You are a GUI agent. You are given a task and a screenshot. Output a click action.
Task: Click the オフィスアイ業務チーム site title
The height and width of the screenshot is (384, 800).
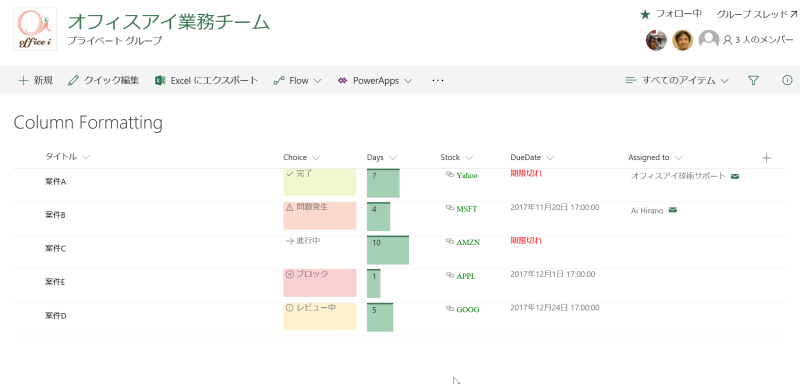(168, 22)
